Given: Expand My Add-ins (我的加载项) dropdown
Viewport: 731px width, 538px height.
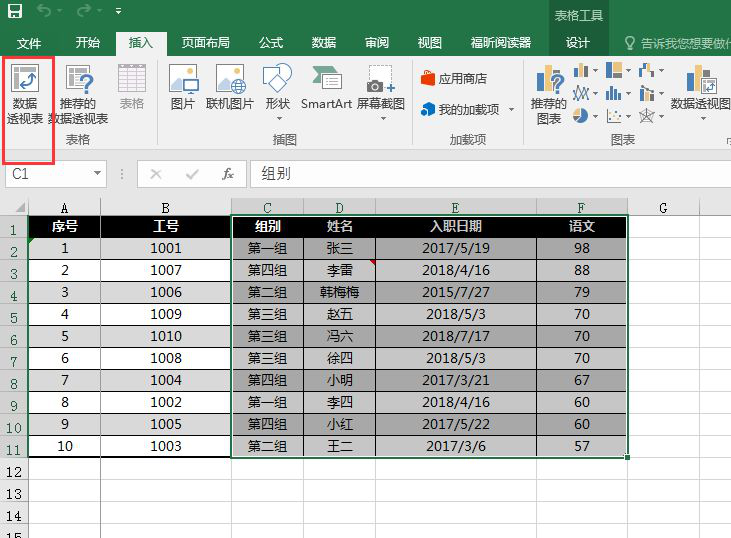Looking at the screenshot, I should (x=511, y=110).
